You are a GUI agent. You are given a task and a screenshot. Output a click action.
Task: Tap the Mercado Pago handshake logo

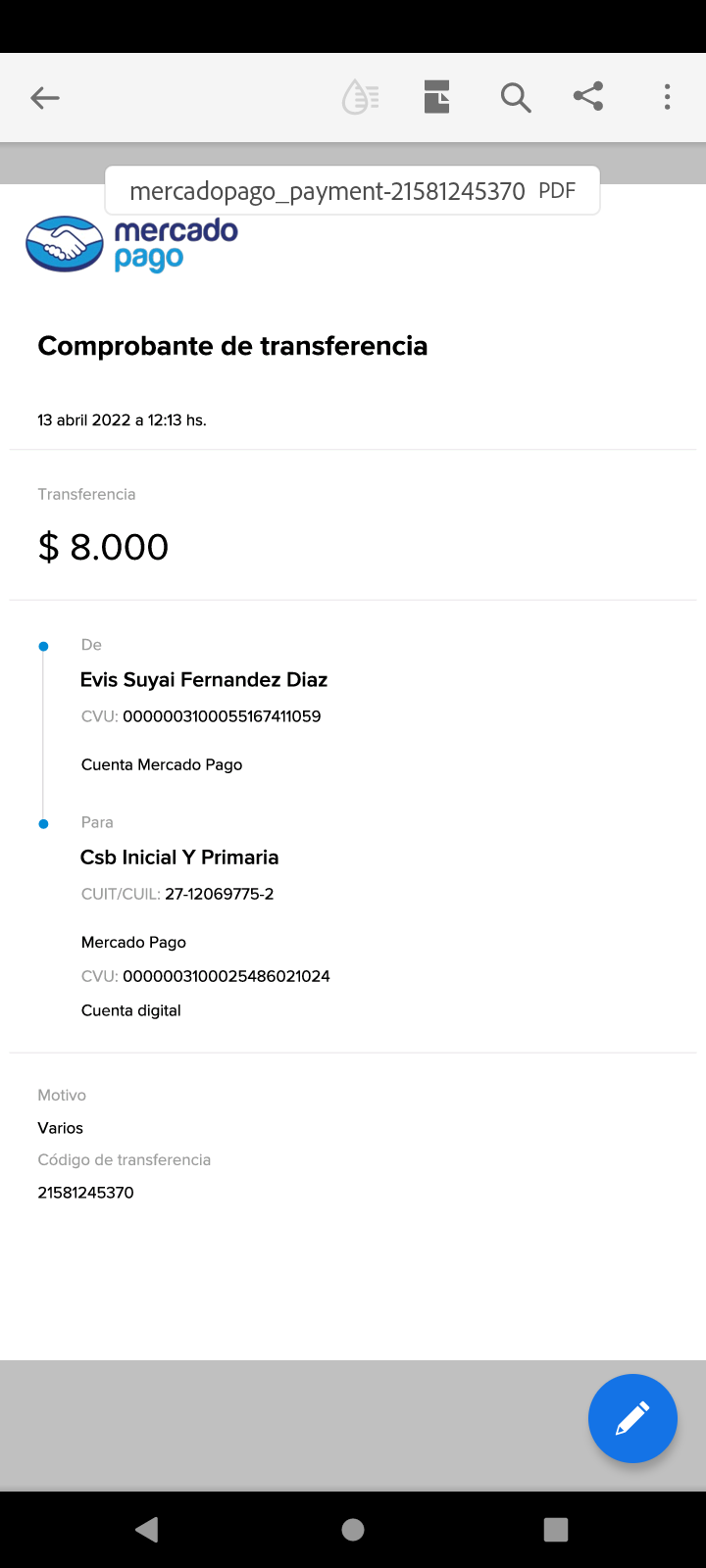tap(65, 244)
